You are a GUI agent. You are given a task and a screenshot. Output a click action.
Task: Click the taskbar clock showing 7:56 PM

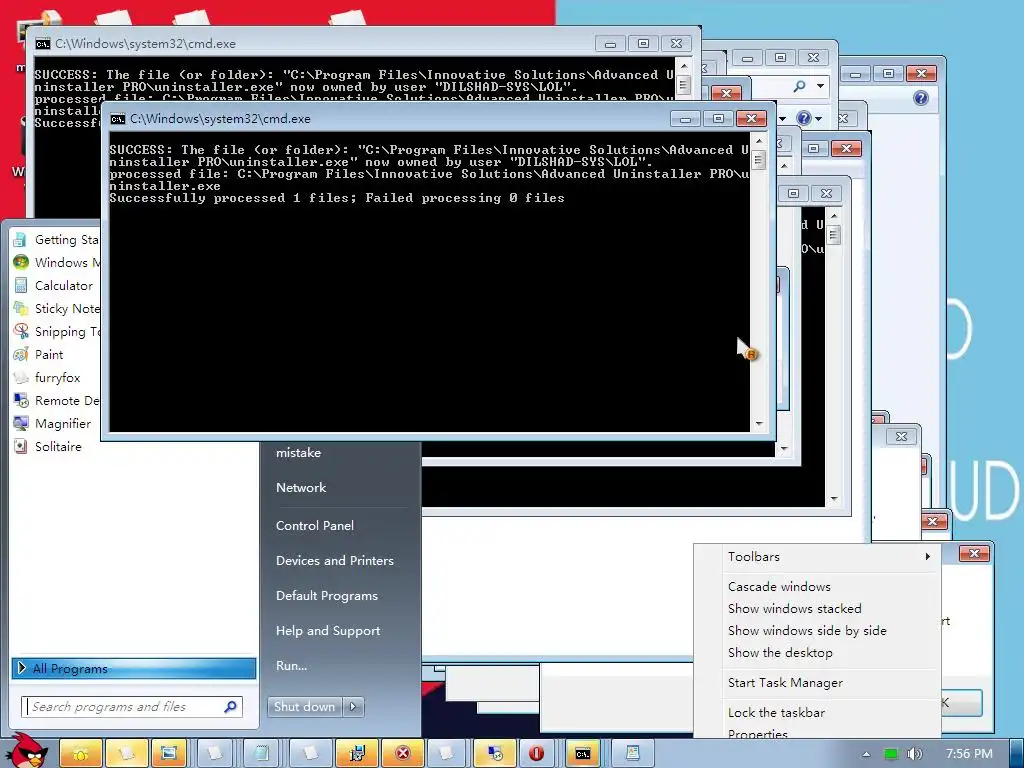(x=969, y=754)
